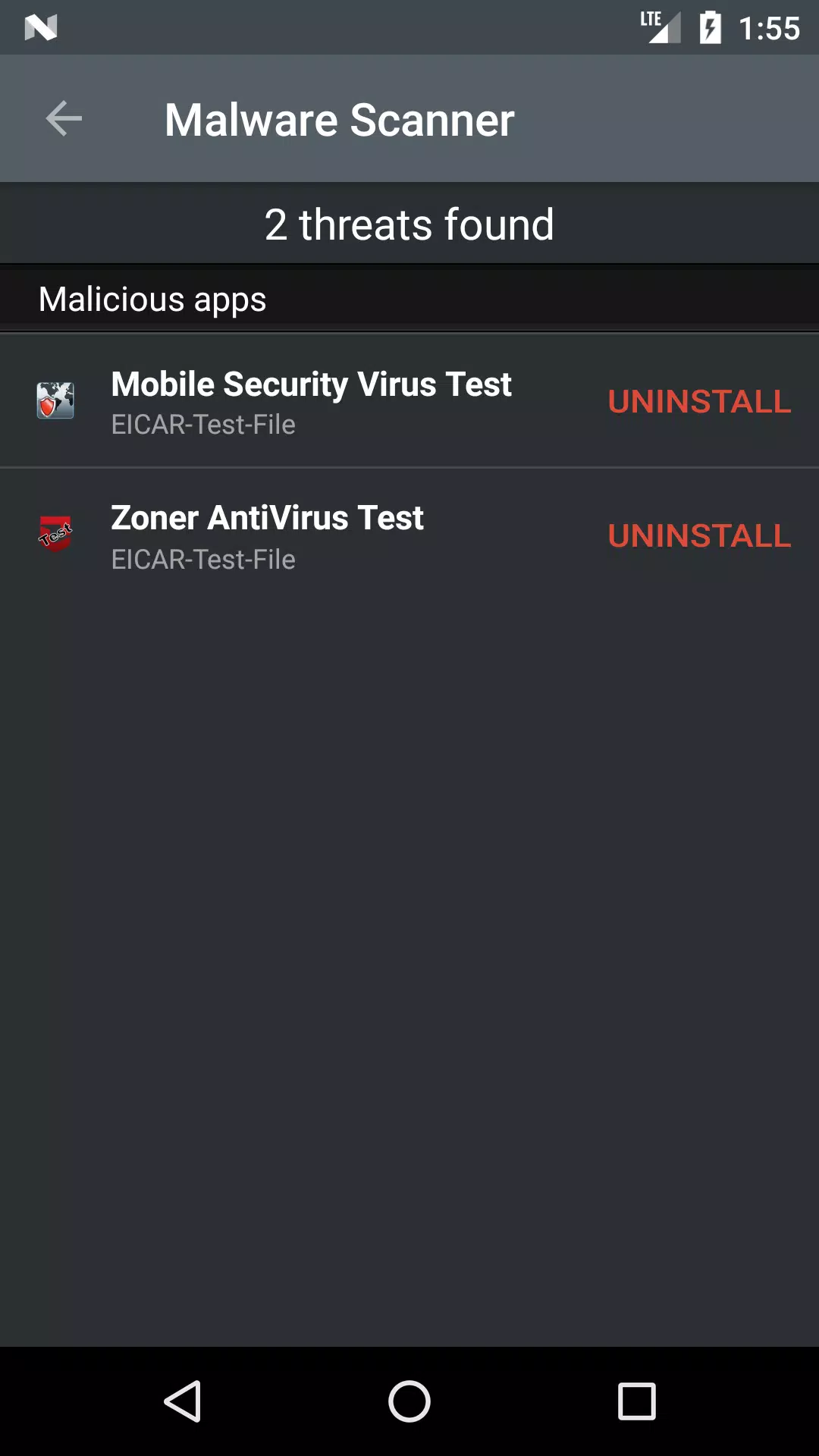819x1456 pixels.
Task: Select the Mobile Security Virus Test title
Action: (311, 384)
